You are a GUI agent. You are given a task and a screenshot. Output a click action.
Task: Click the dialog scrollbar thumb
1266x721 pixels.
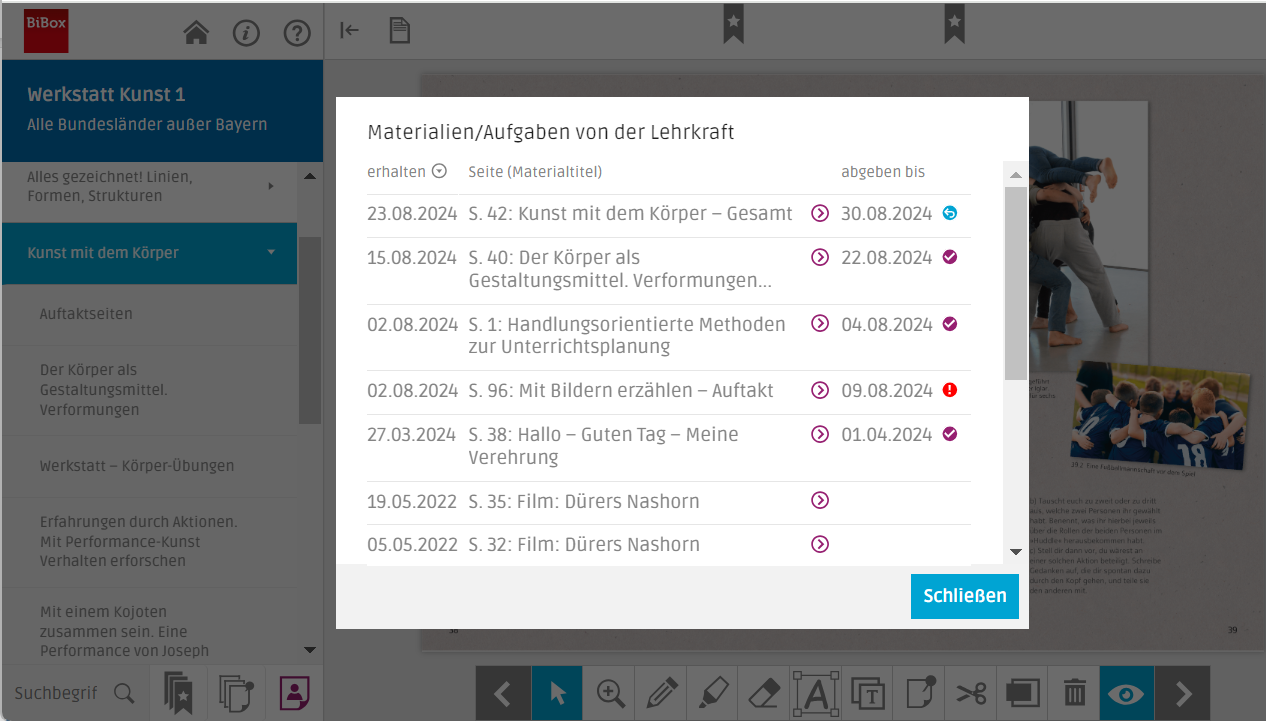[x=1016, y=283]
